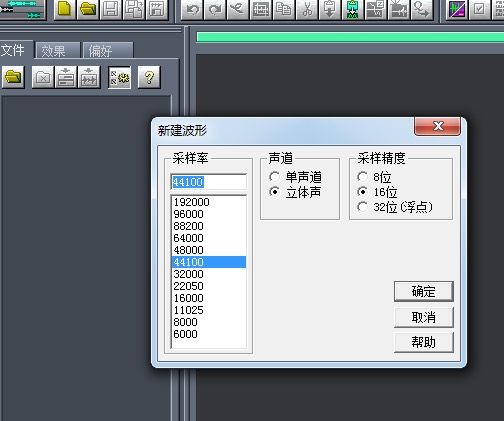Select 6000 in sample rate list
Image resolution: width=504 pixels, height=421 pixels.
pos(209,334)
